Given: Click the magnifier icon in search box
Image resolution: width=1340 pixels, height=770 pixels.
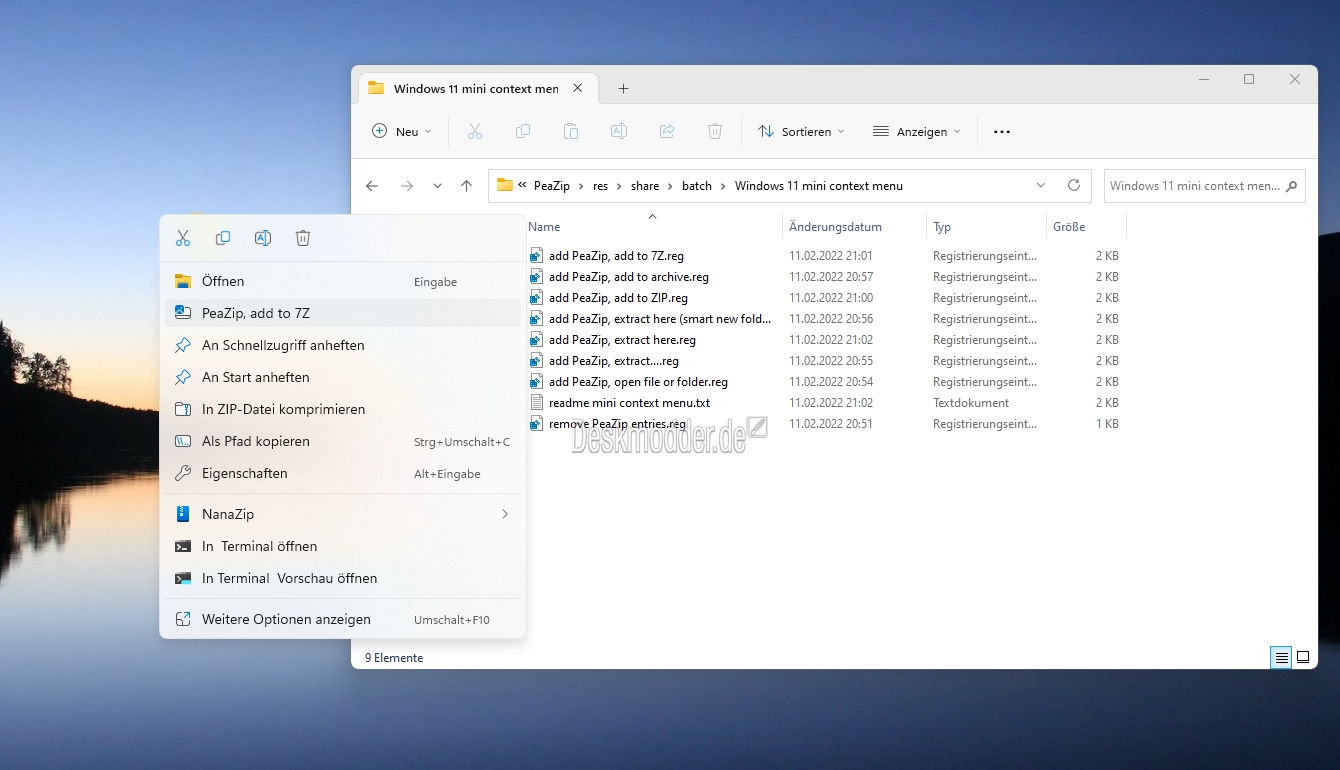Looking at the screenshot, I should tap(1291, 186).
